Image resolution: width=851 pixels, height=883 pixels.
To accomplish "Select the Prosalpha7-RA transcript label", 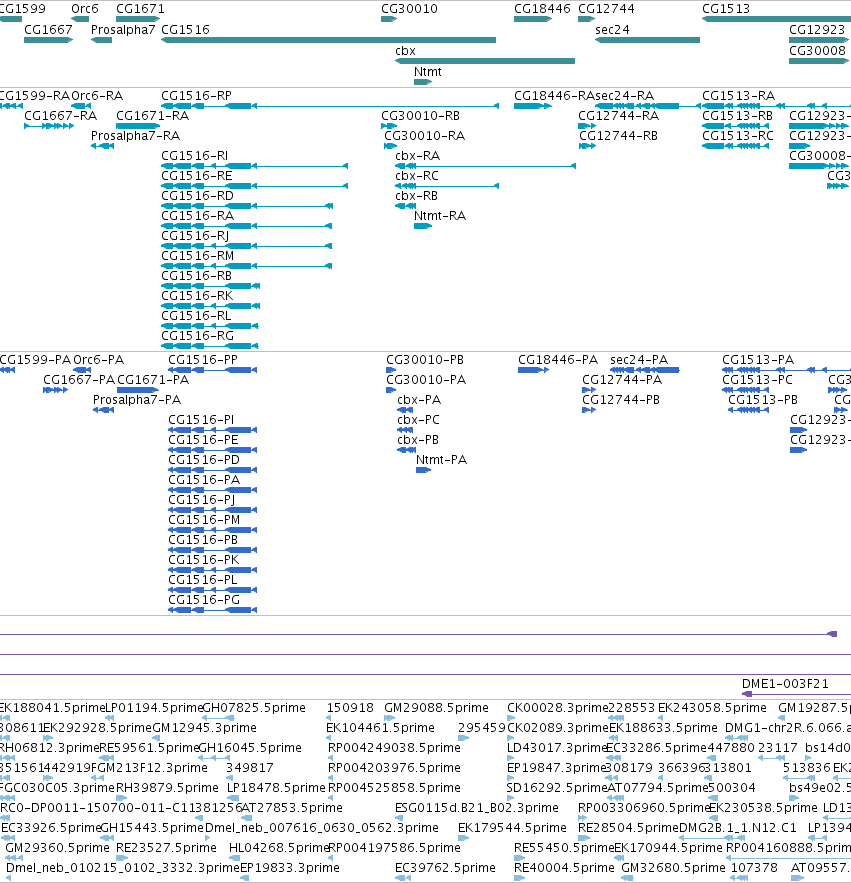I will tap(136, 136).
